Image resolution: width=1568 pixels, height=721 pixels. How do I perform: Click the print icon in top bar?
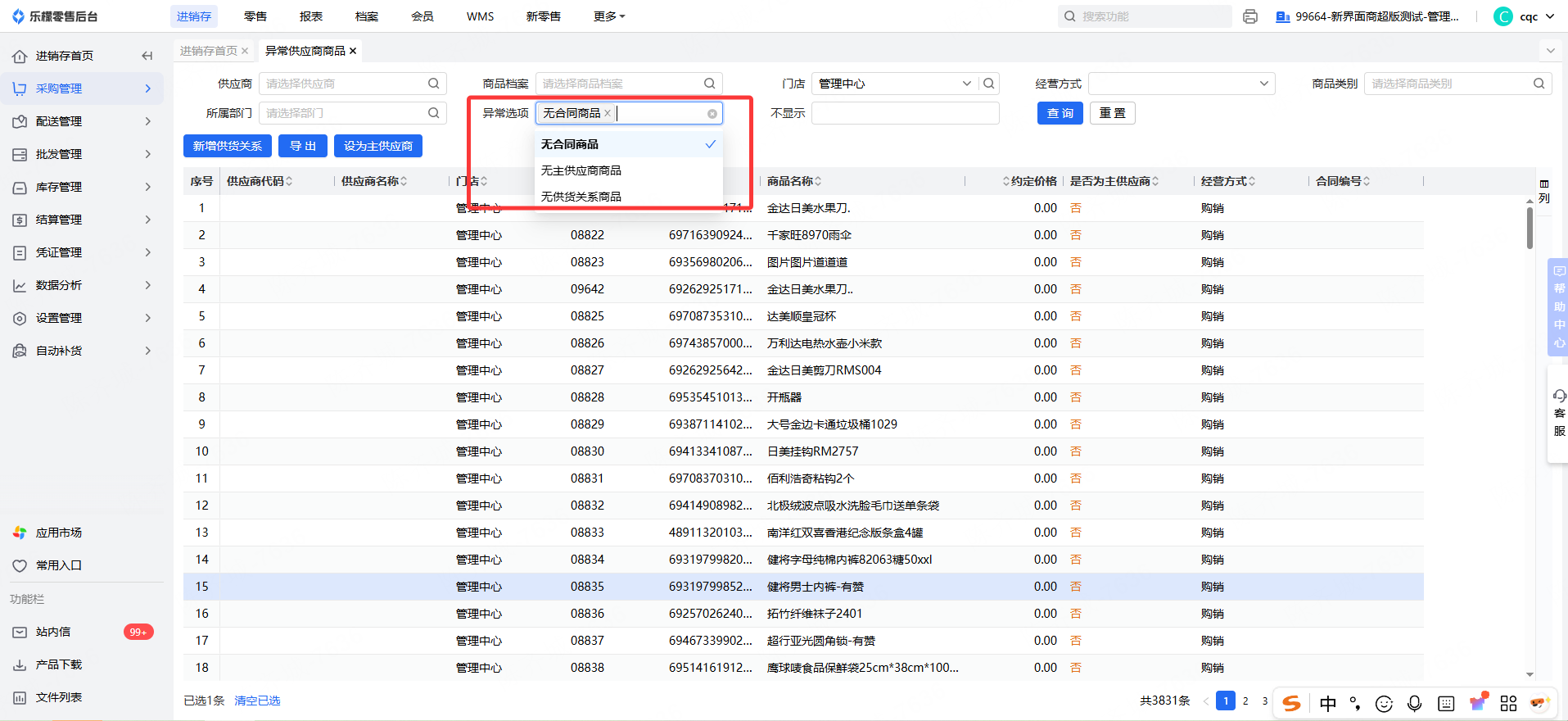coord(1249,16)
